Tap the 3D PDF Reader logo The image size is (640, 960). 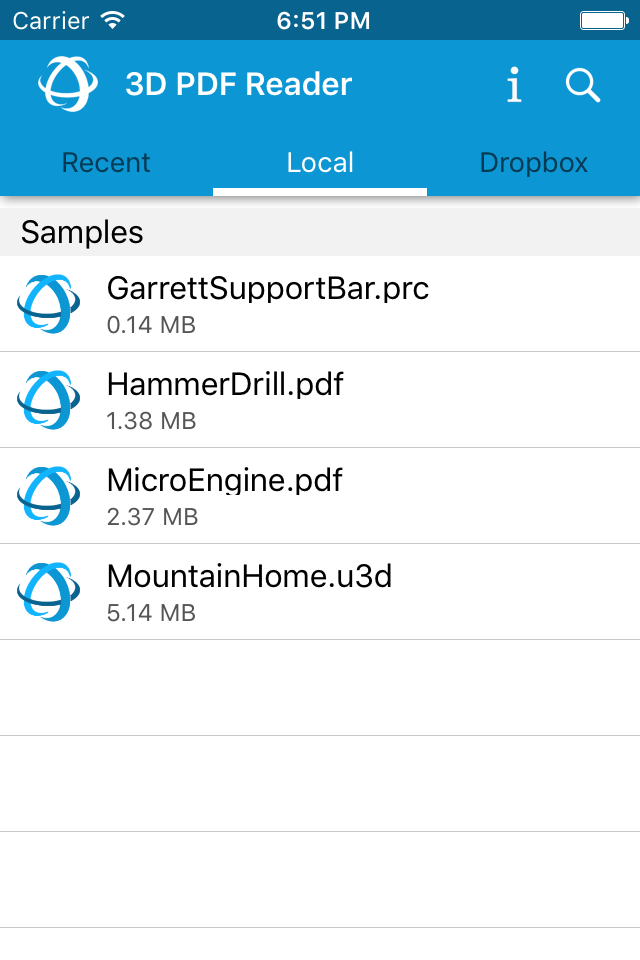(68, 84)
